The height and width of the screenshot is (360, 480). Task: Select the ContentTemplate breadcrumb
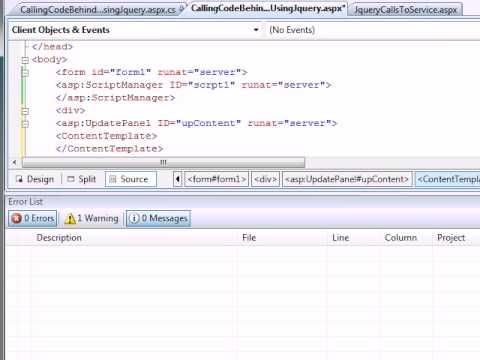[x=448, y=179]
